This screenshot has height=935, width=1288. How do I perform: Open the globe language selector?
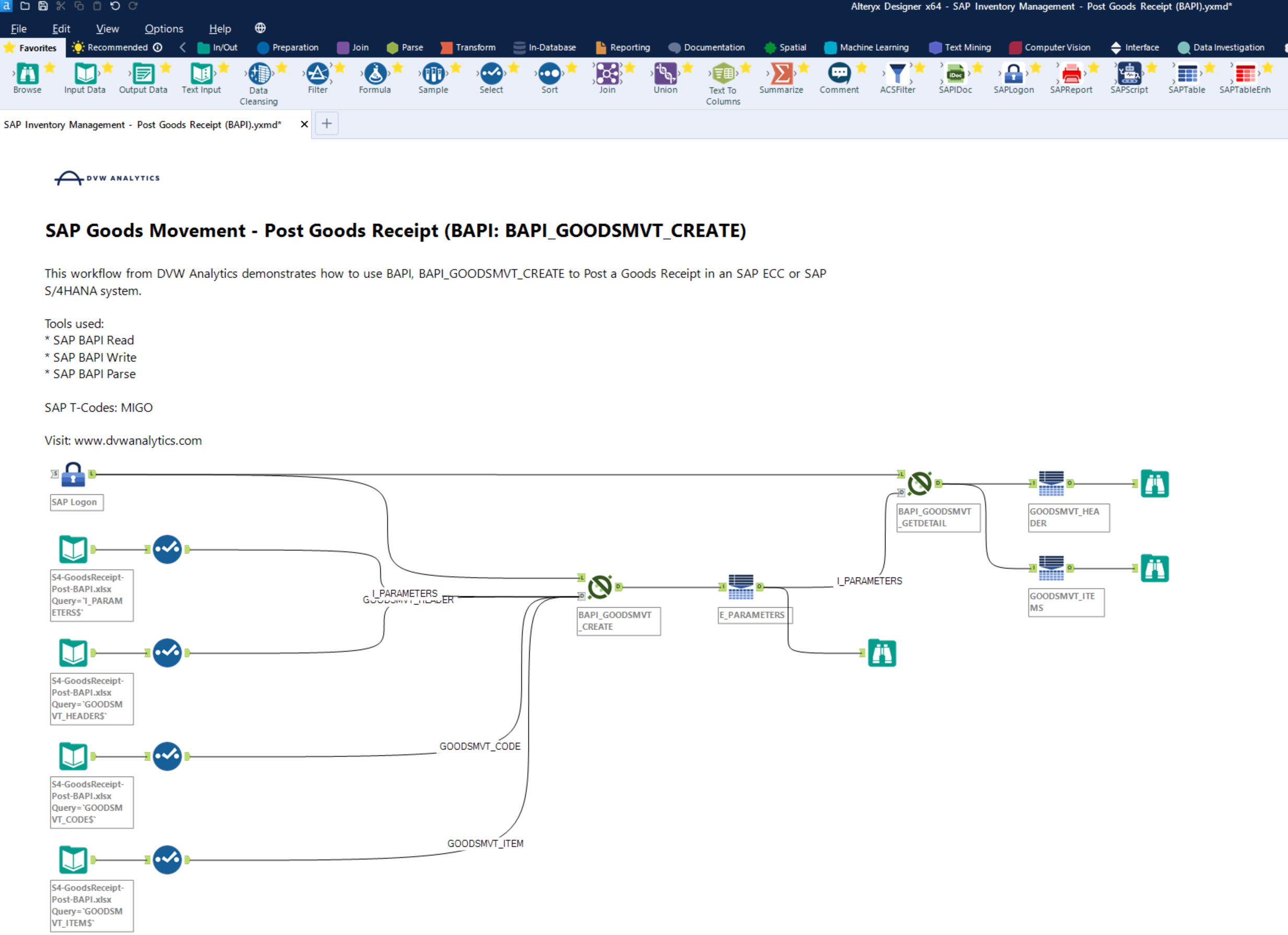[260, 28]
